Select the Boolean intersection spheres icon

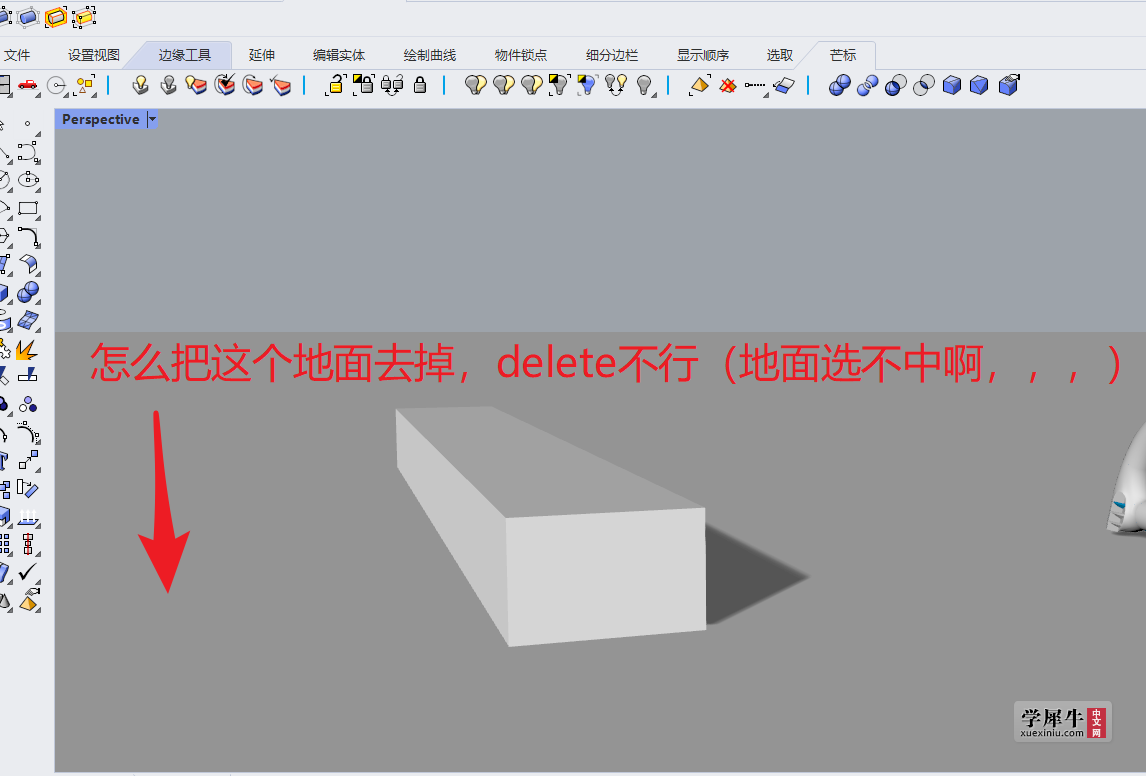point(895,85)
